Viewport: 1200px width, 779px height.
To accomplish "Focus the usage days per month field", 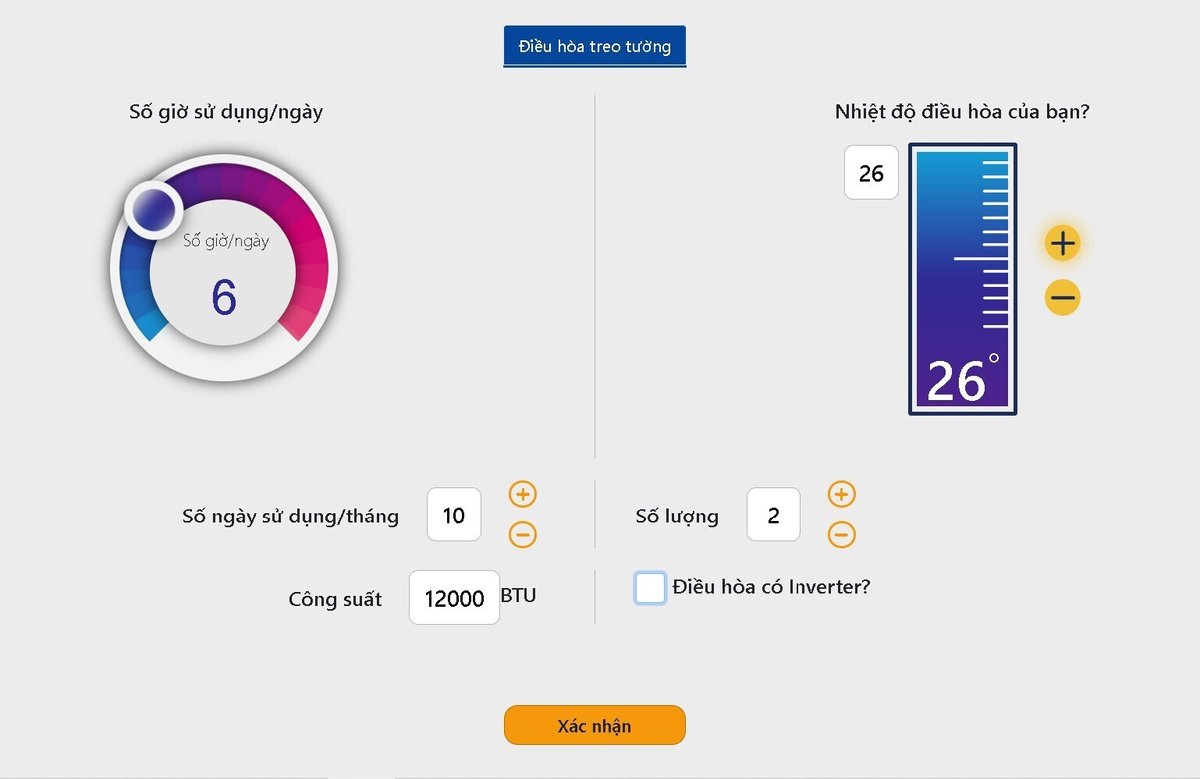I will (x=454, y=515).
